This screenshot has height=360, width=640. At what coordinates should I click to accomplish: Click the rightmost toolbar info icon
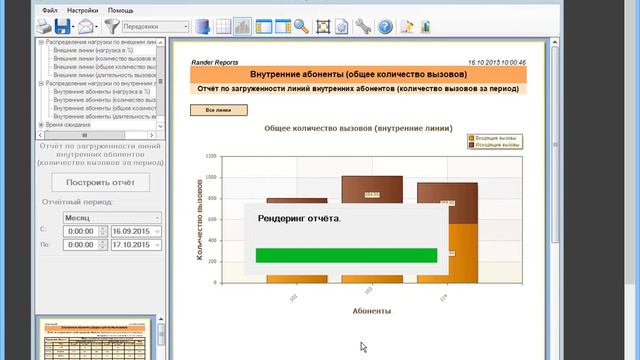click(425, 27)
